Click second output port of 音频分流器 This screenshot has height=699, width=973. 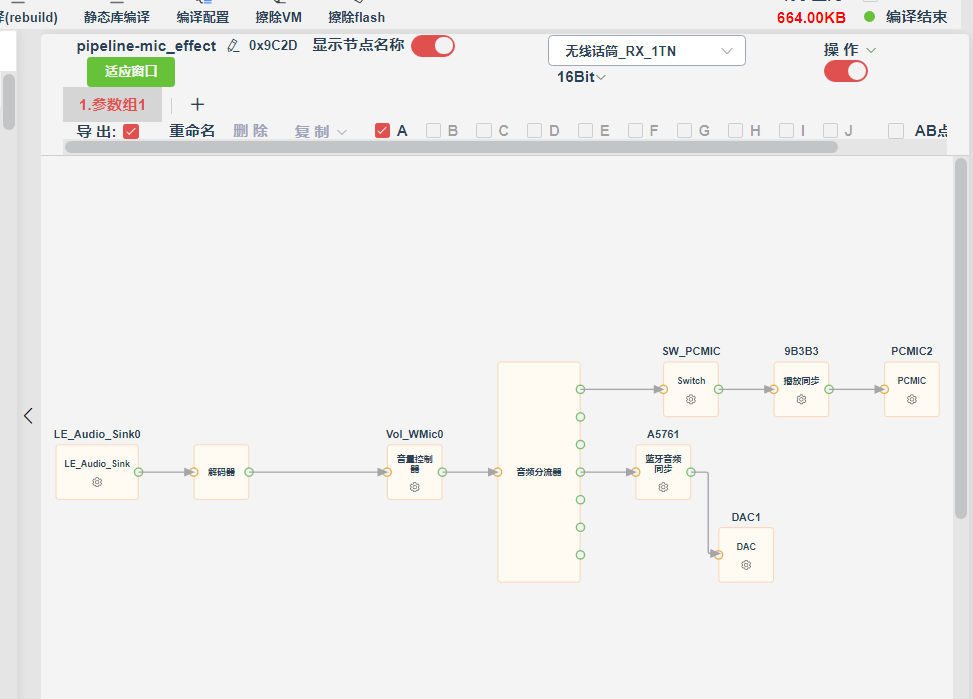(x=580, y=417)
